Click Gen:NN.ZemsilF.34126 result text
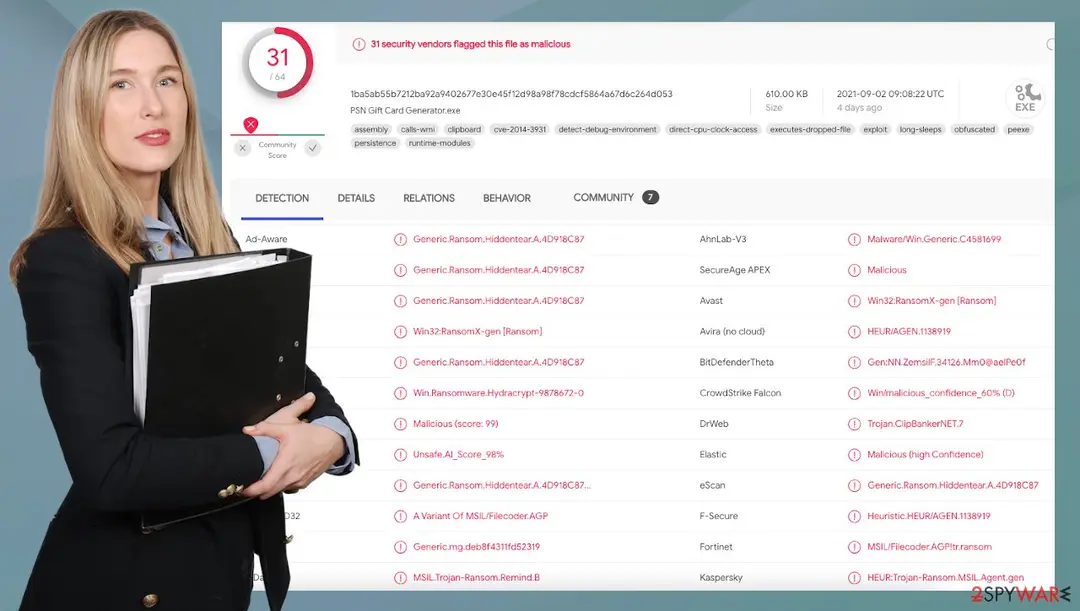The width and height of the screenshot is (1080, 611). tap(946, 362)
